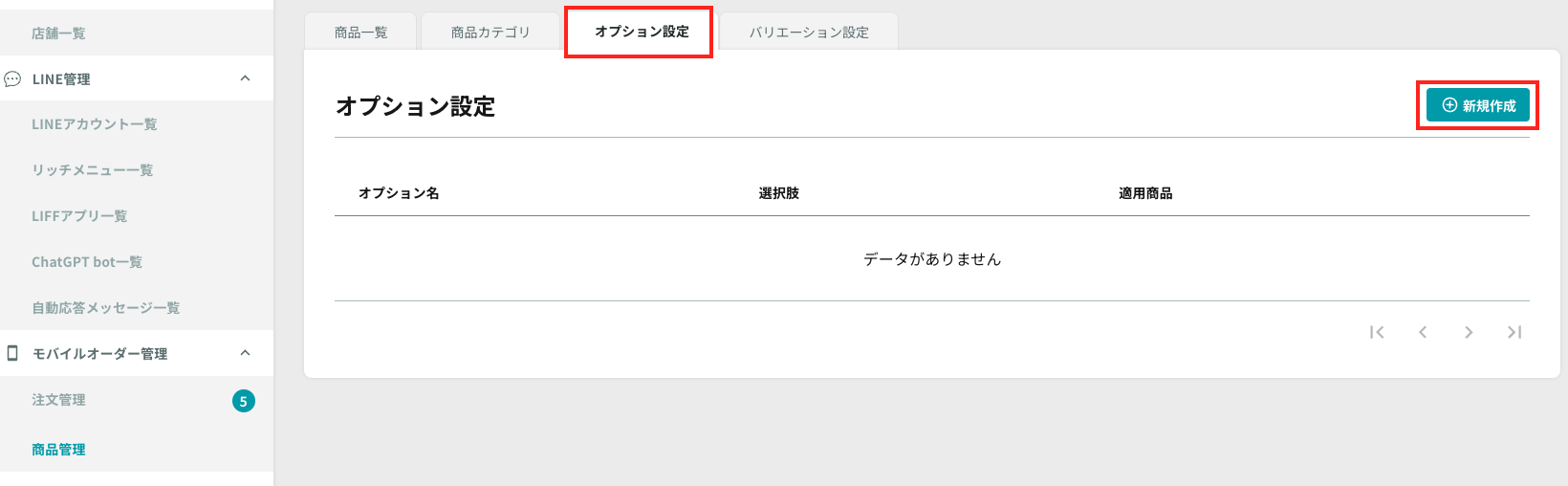The height and width of the screenshot is (486, 1568).
Task: Collapse the モバイルオーダー管理 section chevron
Action: [x=245, y=353]
